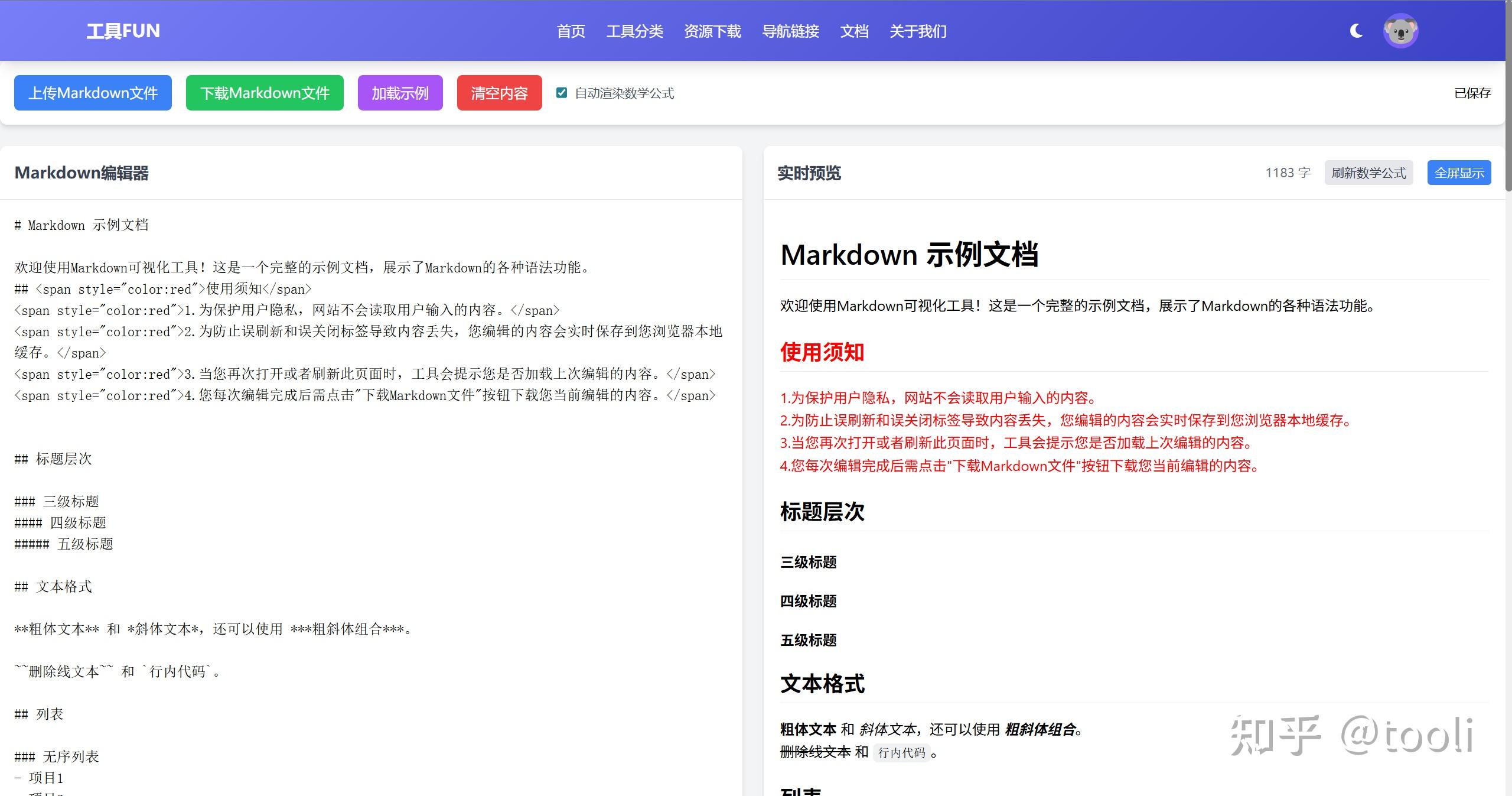Click into the Markdown editor text area

point(371,498)
